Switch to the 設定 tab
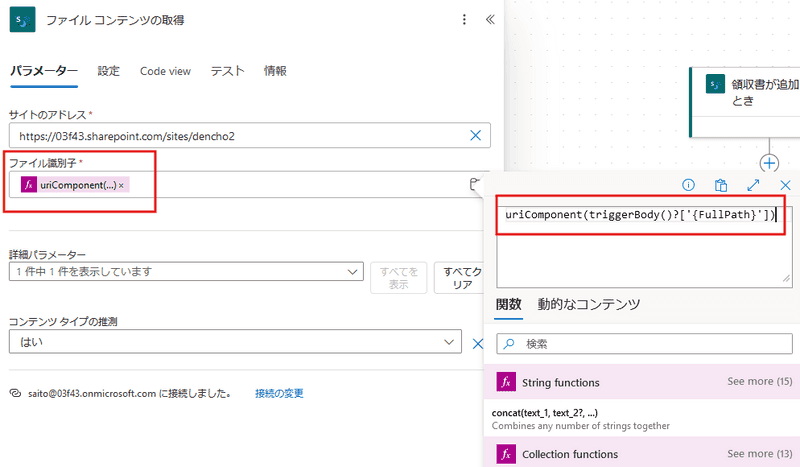 [x=108, y=71]
